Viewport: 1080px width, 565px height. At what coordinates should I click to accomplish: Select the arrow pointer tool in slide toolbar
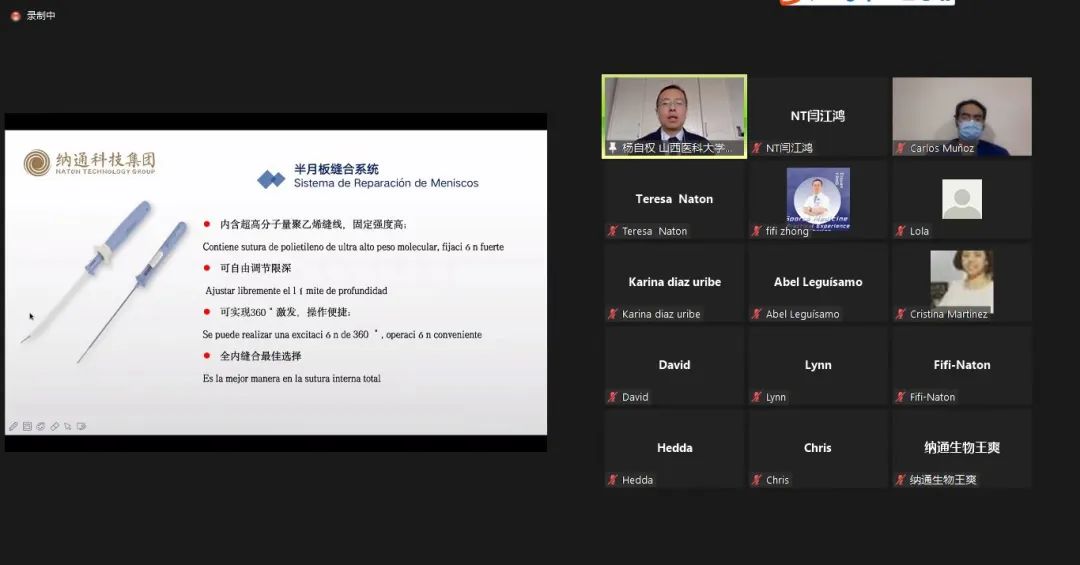(x=68, y=427)
